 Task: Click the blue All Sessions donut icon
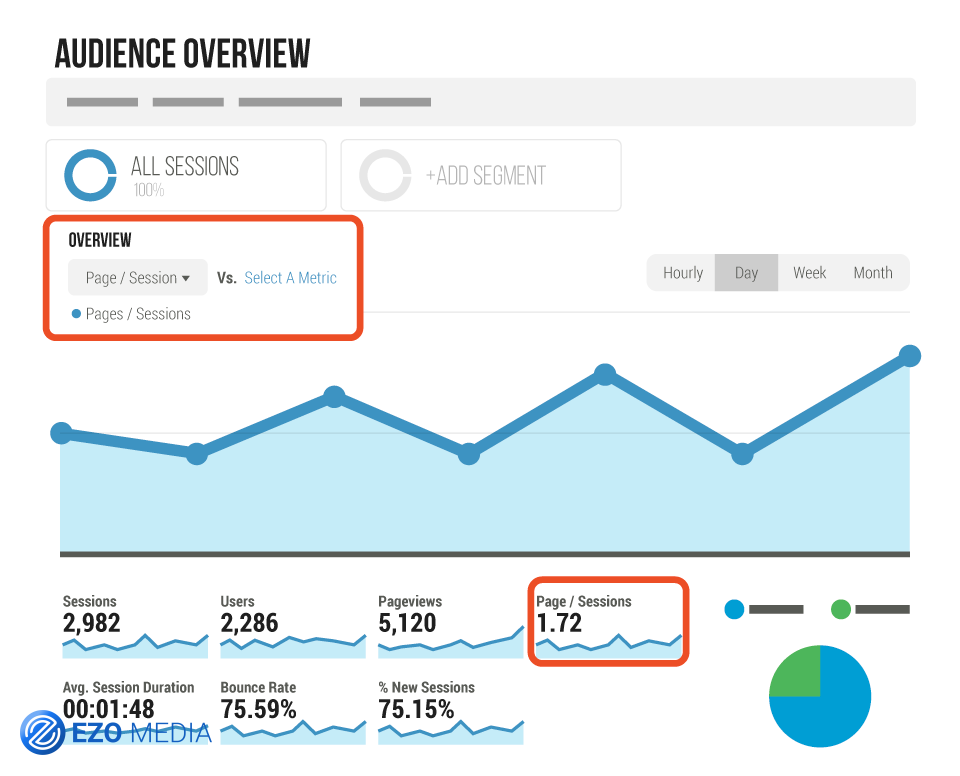(x=91, y=175)
